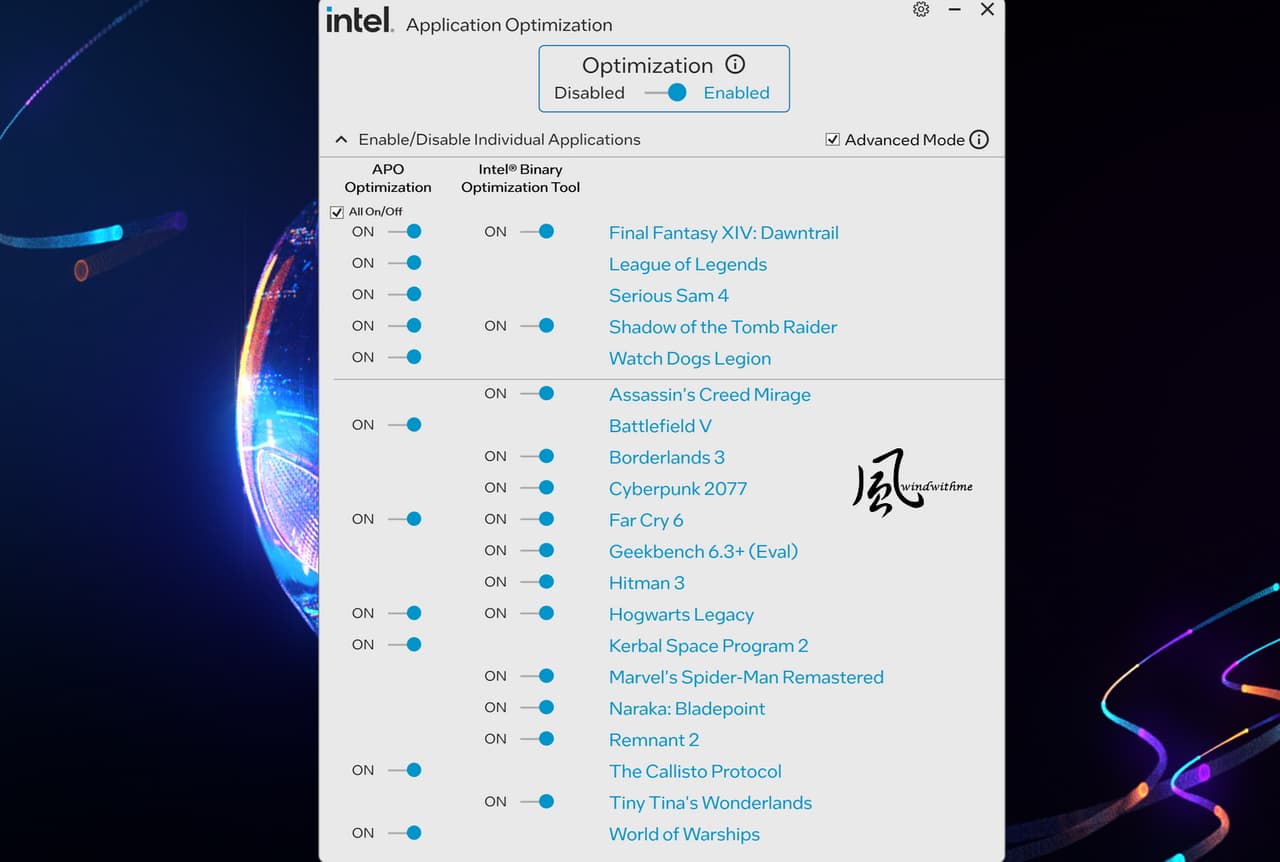The height and width of the screenshot is (862, 1280).
Task: Switch off APO for Battlefield V
Action: [x=405, y=425]
